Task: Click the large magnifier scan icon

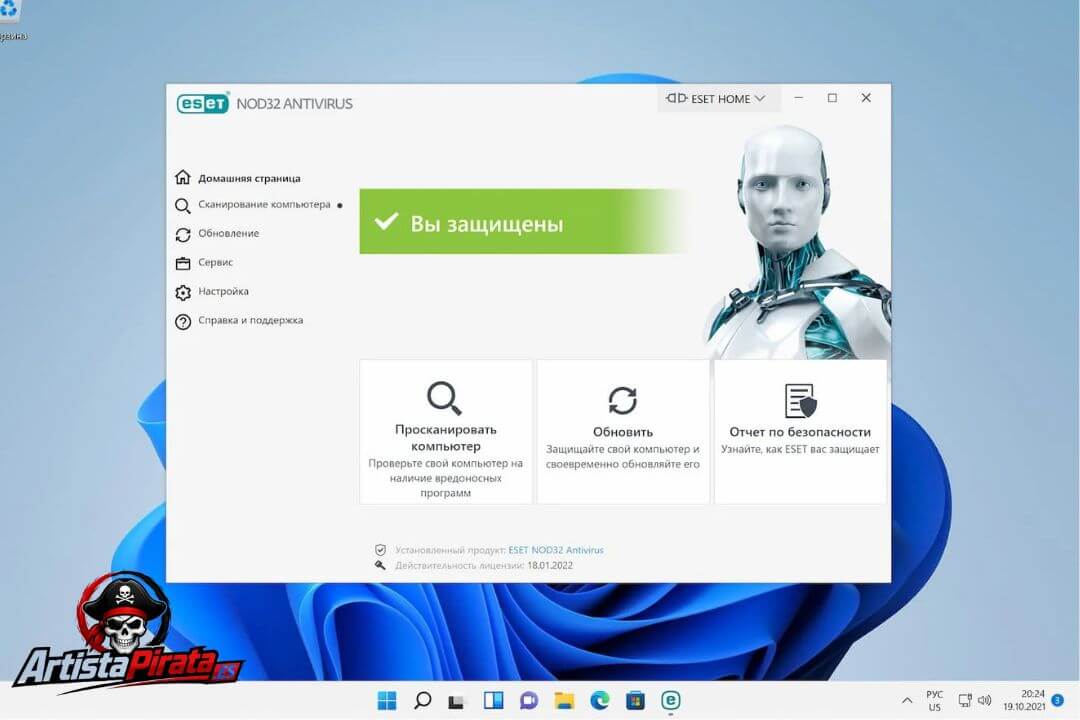Action: [x=444, y=398]
